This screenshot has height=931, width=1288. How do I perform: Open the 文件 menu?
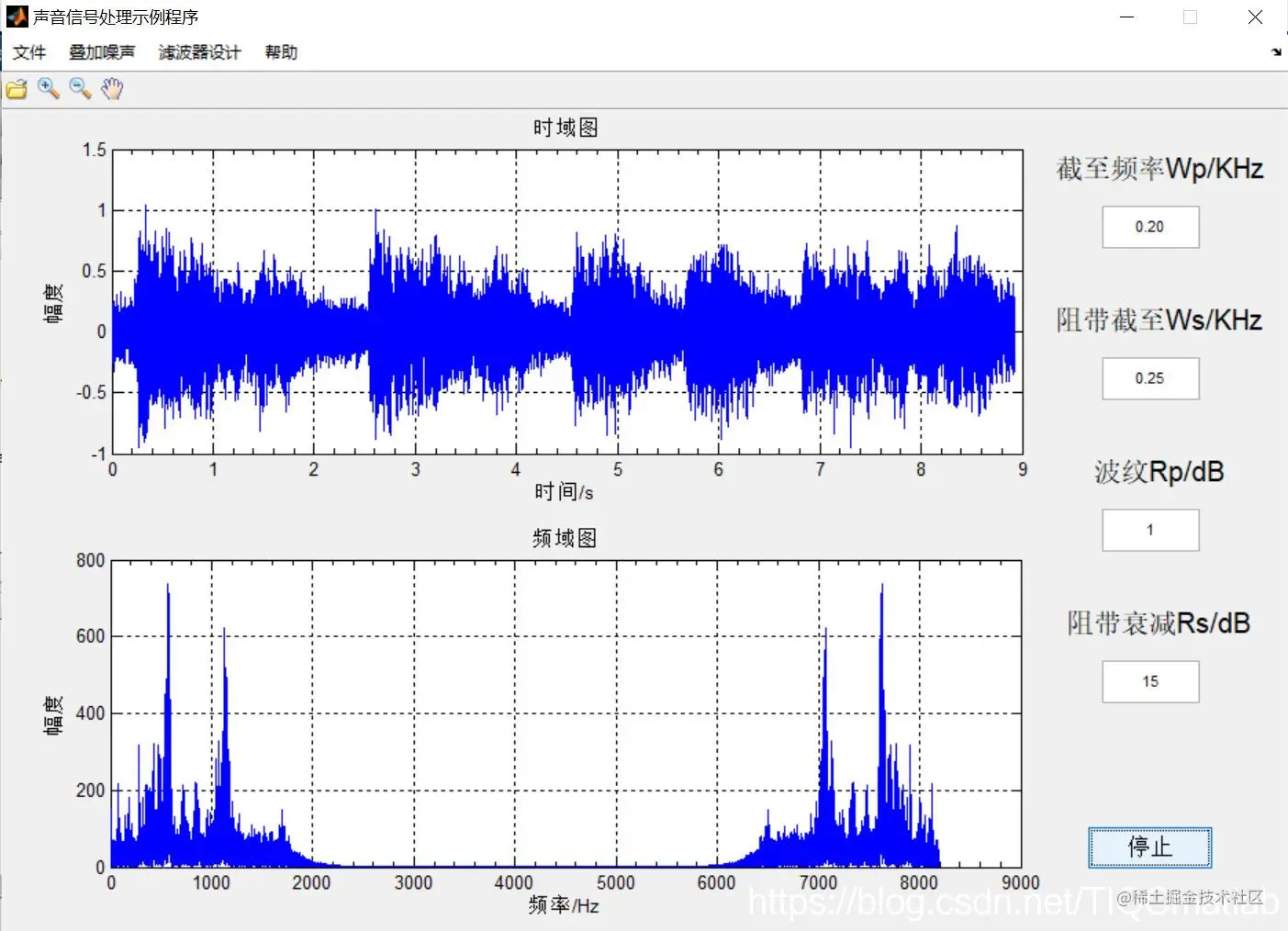point(29,52)
